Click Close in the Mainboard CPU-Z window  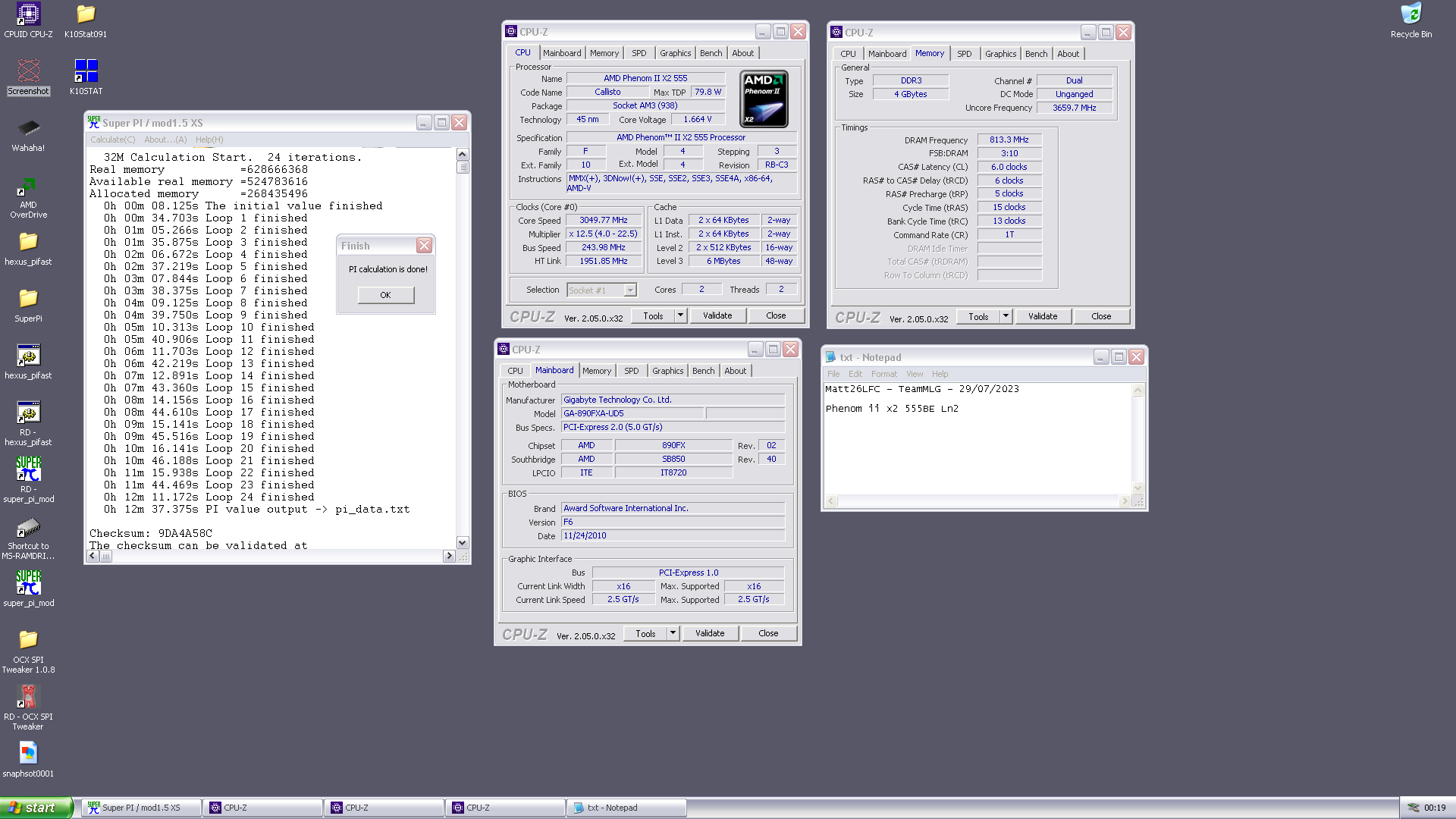click(768, 633)
